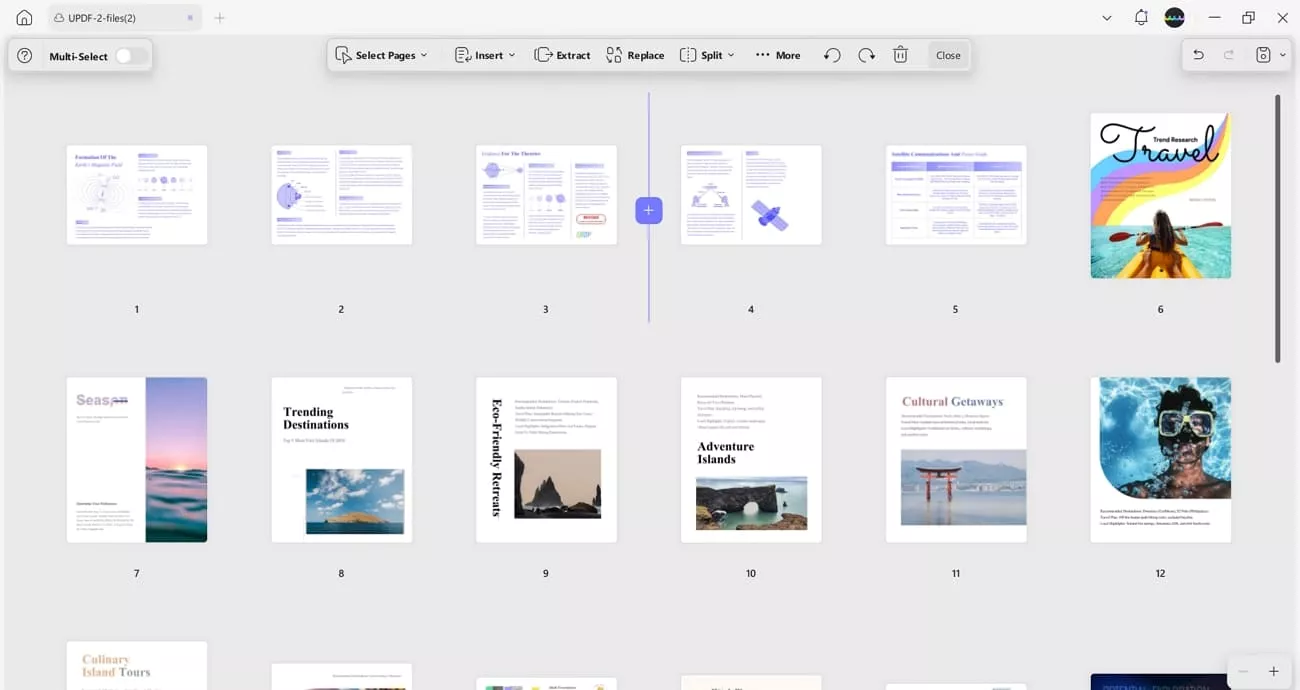Open the save options dropdown arrow
This screenshot has width=1300, height=690.
click(1283, 55)
